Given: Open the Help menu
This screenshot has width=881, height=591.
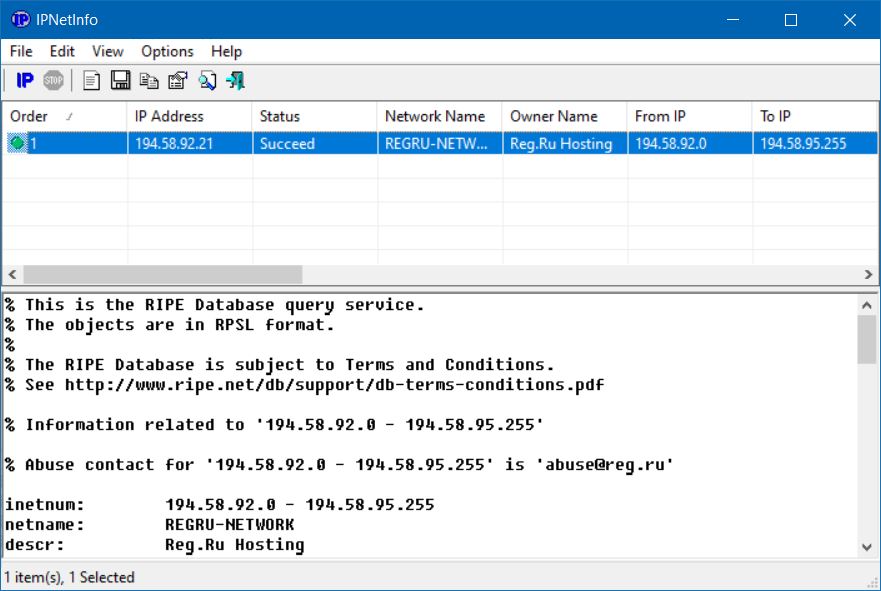Looking at the screenshot, I should click(x=226, y=52).
